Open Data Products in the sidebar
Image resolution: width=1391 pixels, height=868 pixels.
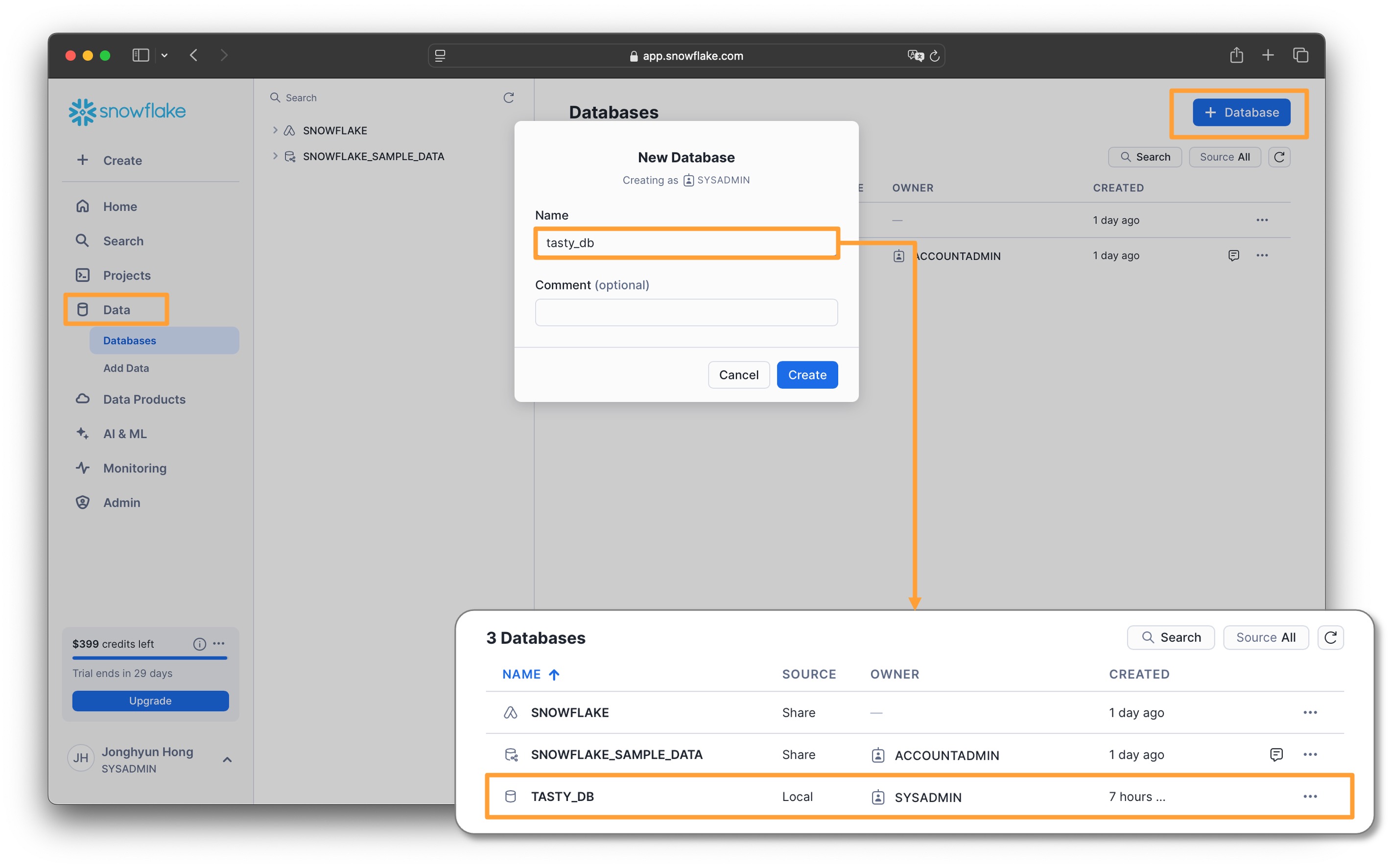[x=144, y=399]
